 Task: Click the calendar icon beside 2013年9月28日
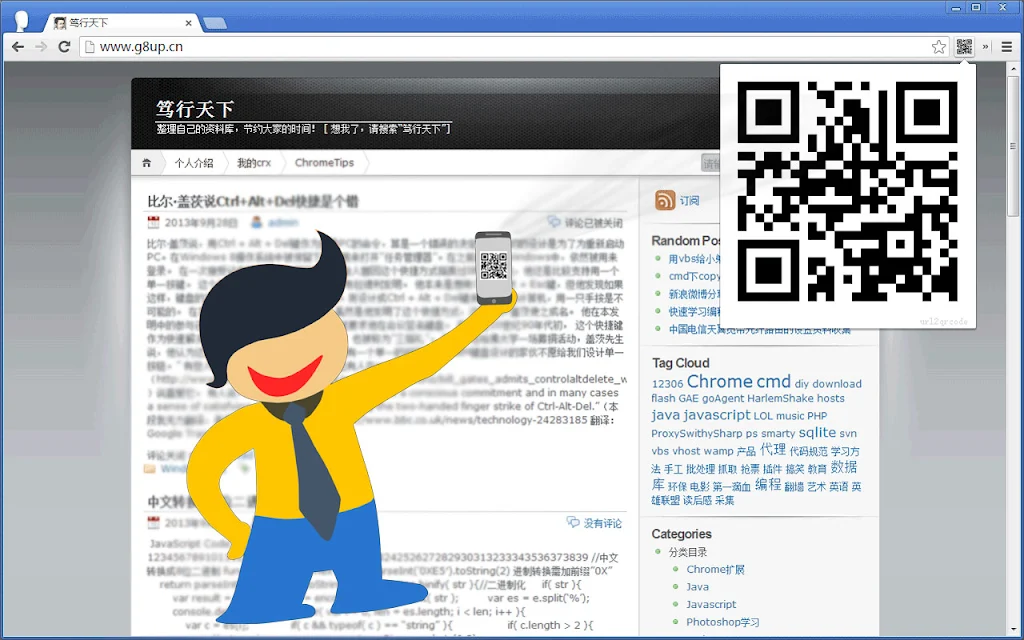[153, 223]
